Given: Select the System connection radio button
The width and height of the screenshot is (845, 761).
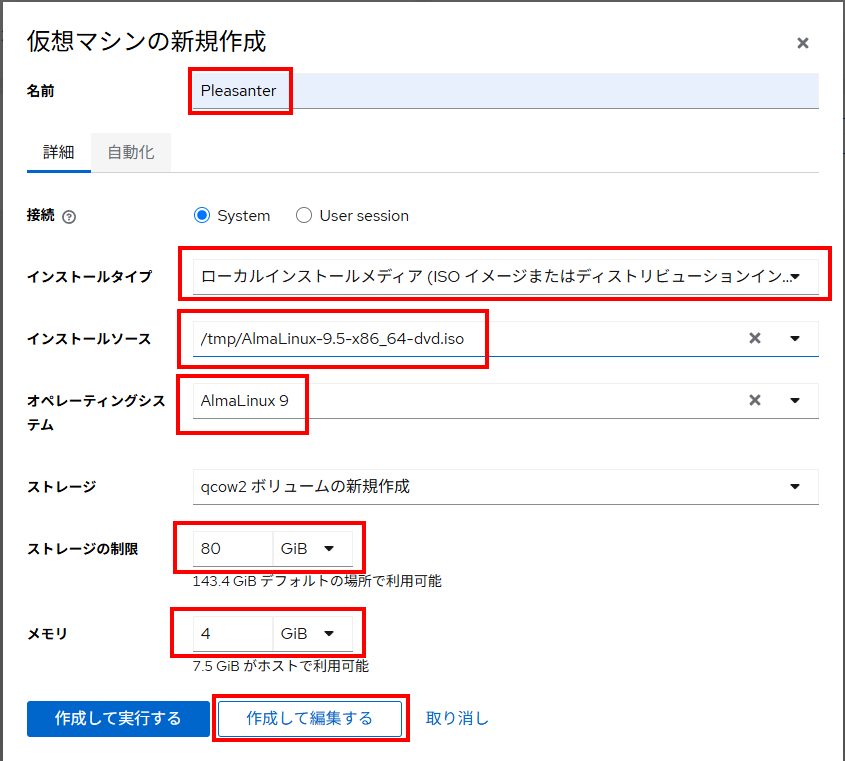Looking at the screenshot, I should pyautogui.click(x=202, y=215).
